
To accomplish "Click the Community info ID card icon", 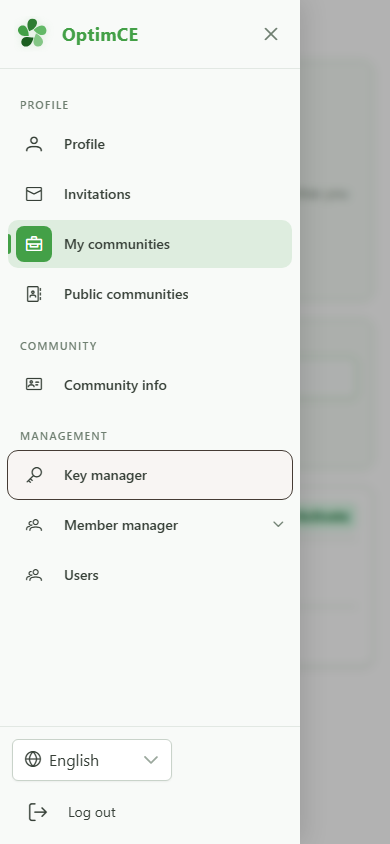I will click(34, 384).
